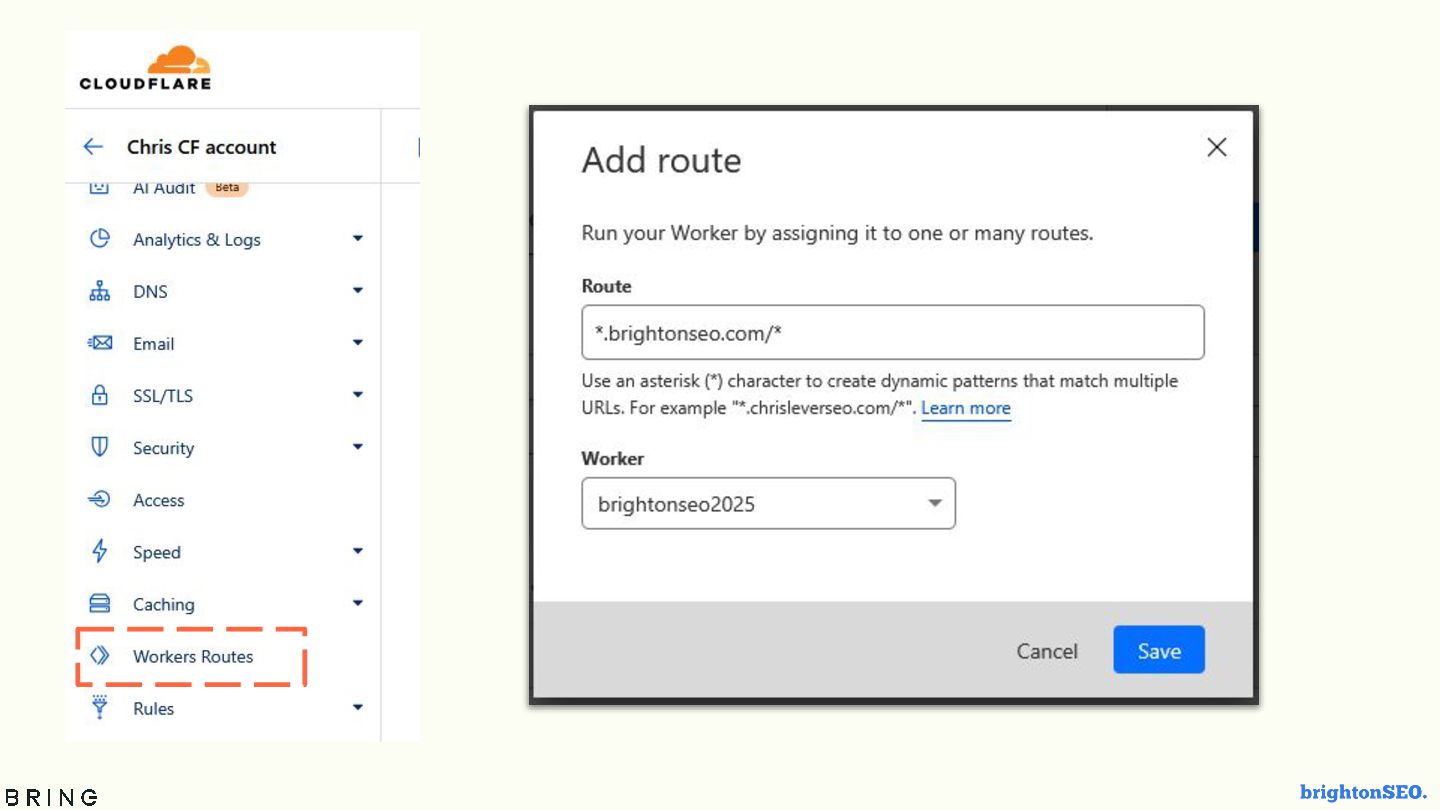The image size is (1440, 810).
Task: Click the Rules sidebar label
Action: [x=153, y=708]
